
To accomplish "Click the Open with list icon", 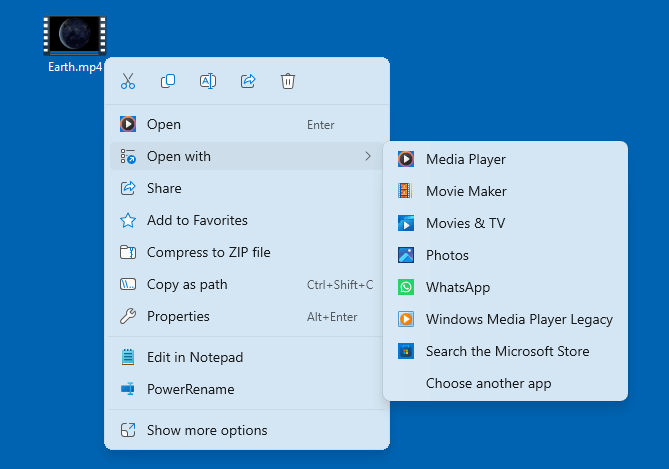I will 128,156.
